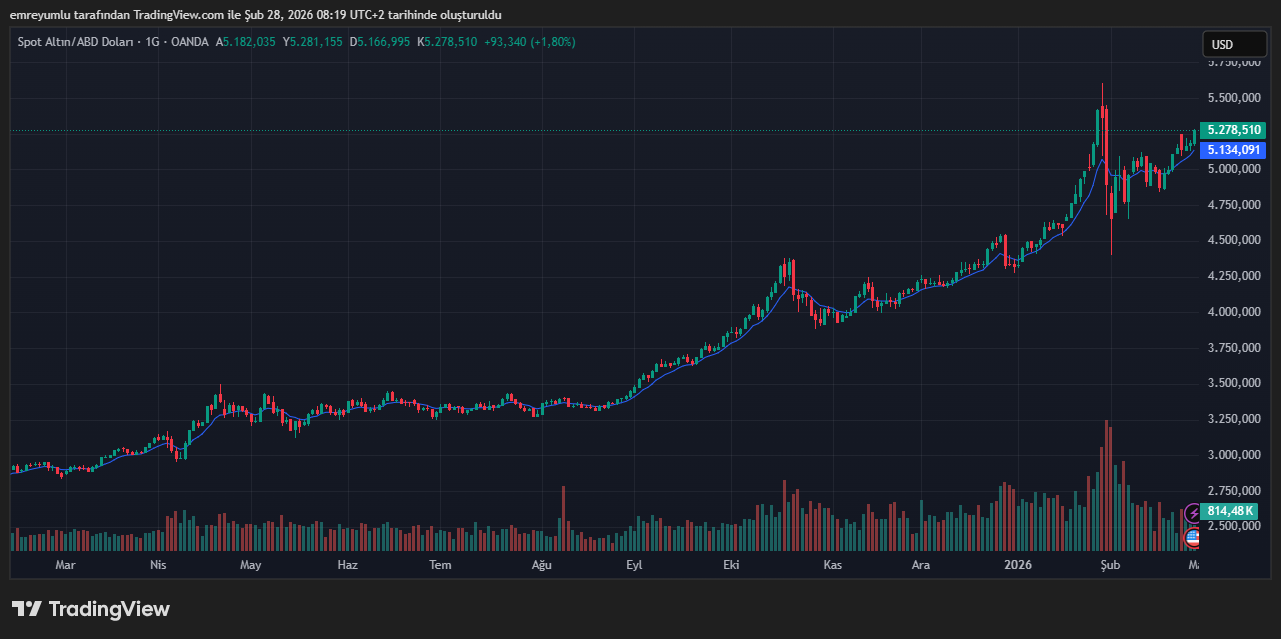
Task: Click the Kas month on time axis
Action: click(x=831, y=565)
